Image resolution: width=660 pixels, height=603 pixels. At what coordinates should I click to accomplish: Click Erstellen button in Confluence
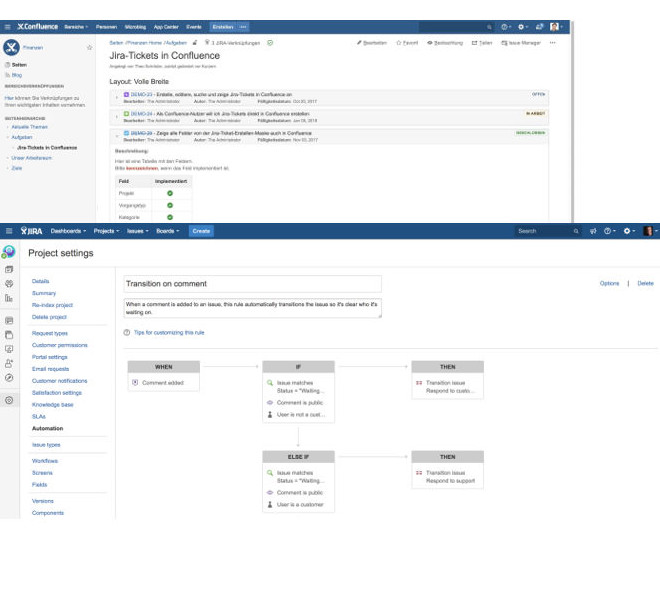(x=223, y=27)
